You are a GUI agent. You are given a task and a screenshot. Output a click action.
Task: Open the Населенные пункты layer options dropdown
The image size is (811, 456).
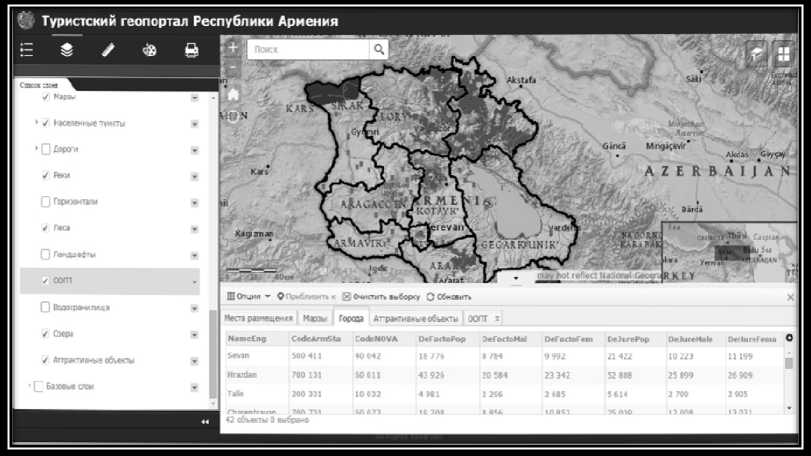tap(194, 124)
